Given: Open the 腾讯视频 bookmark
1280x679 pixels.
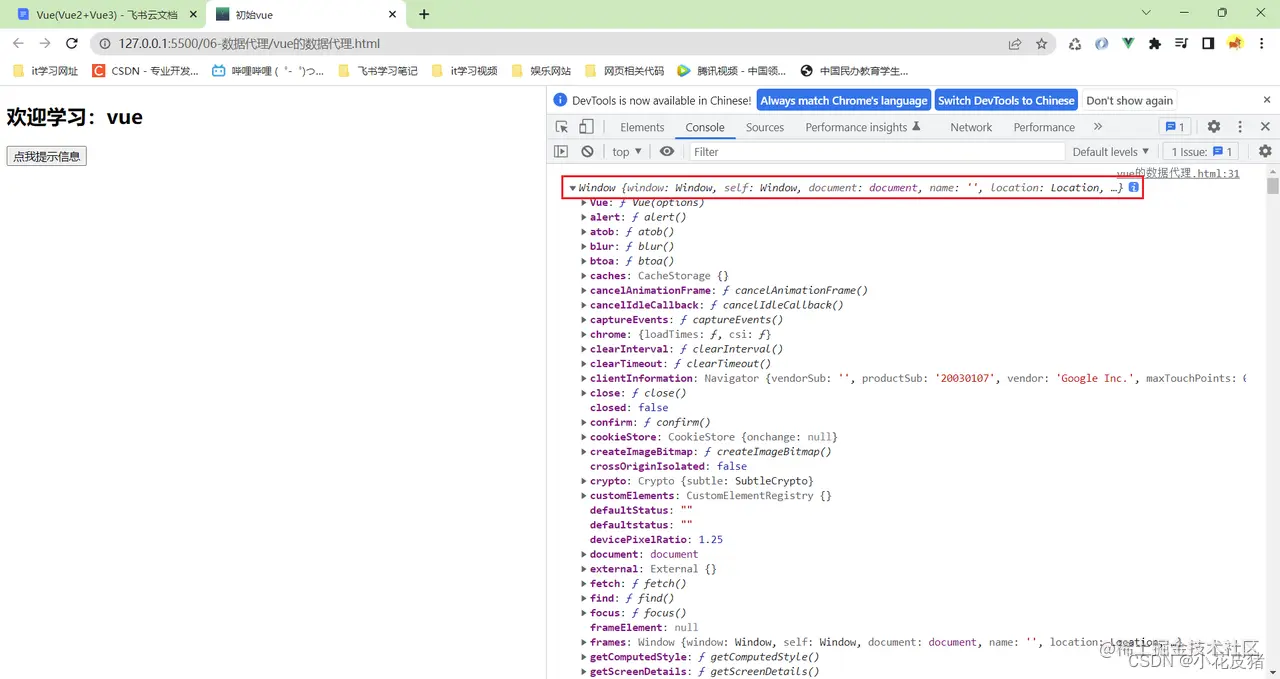Looking at the screenshot, I should pyautogui.click(x=731, y=71).
